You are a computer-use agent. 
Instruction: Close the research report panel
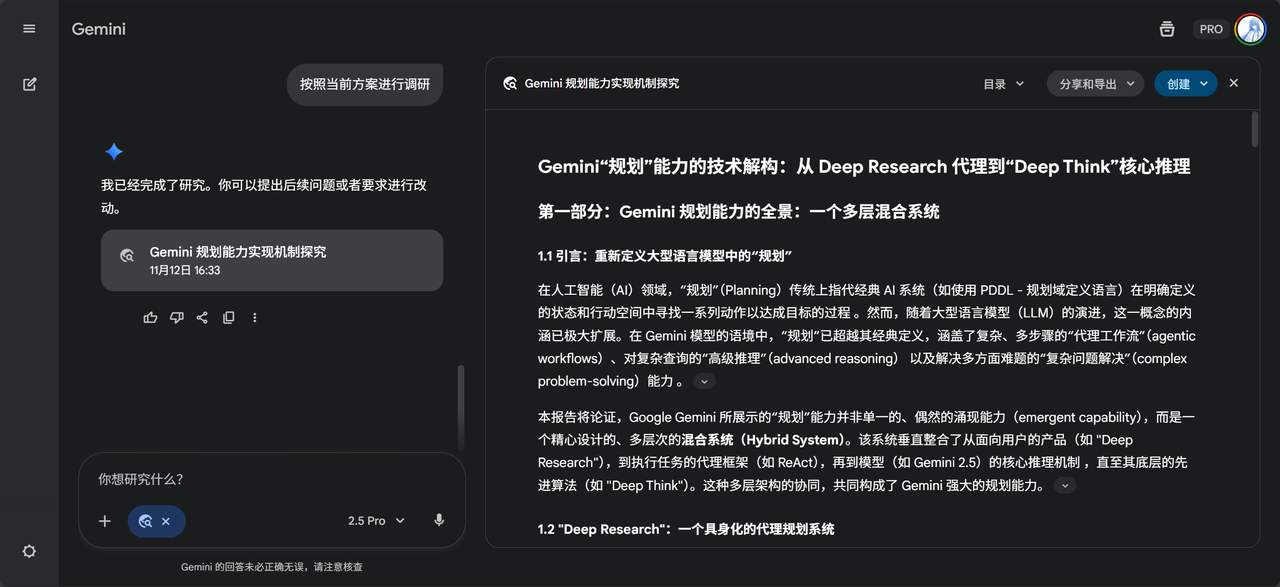click(1234, 83)
